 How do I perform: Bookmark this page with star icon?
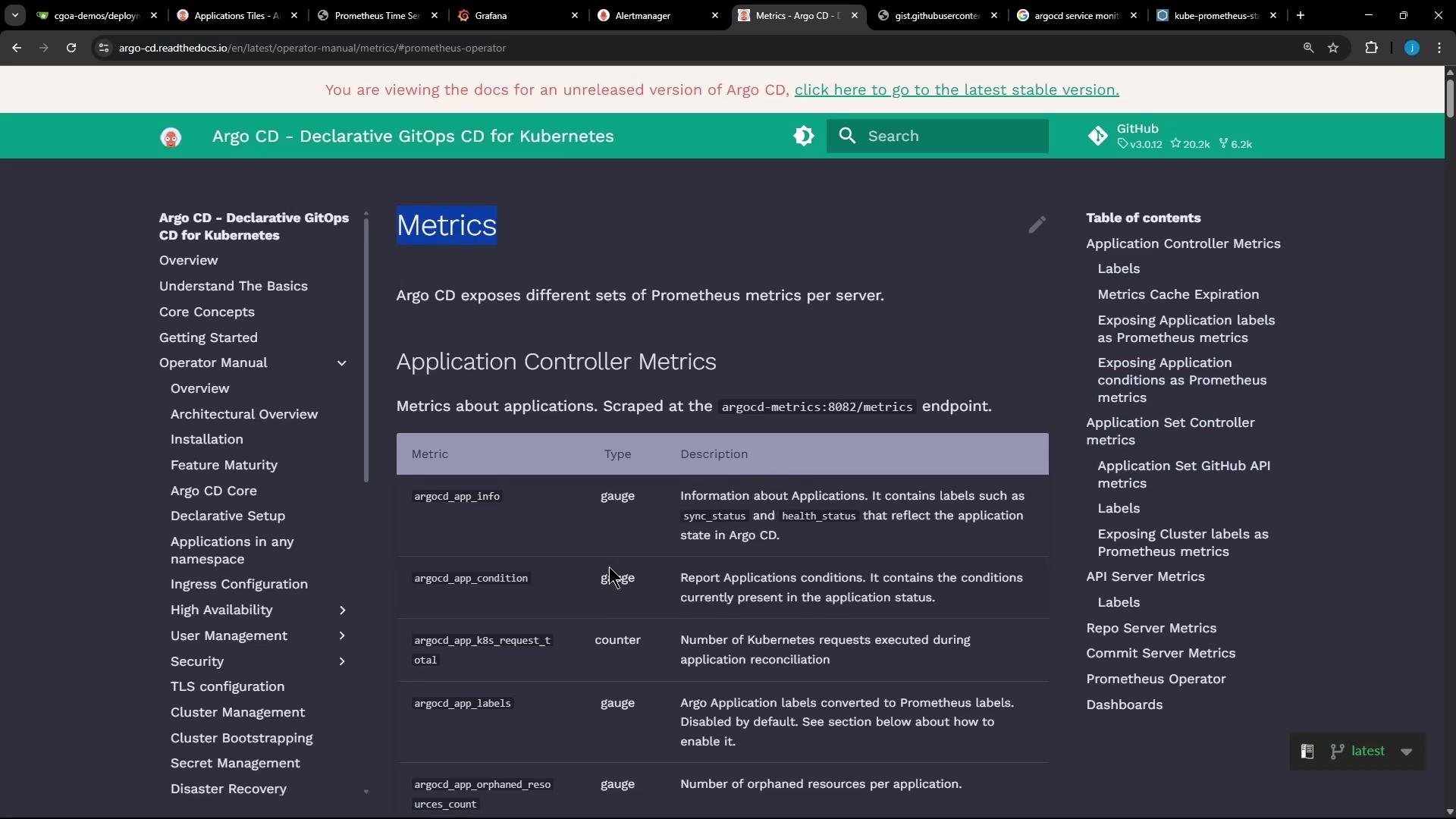pyautogui.click(x=1333, y=48)
